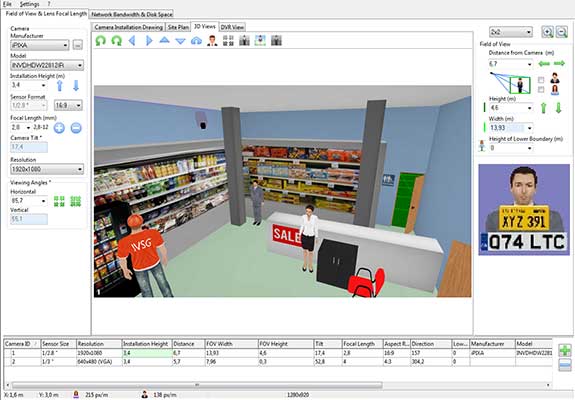Viewport: 575px width, 400px height.
Task: Rotate the 3D view counterclockwise
Action: coord(100,41)
